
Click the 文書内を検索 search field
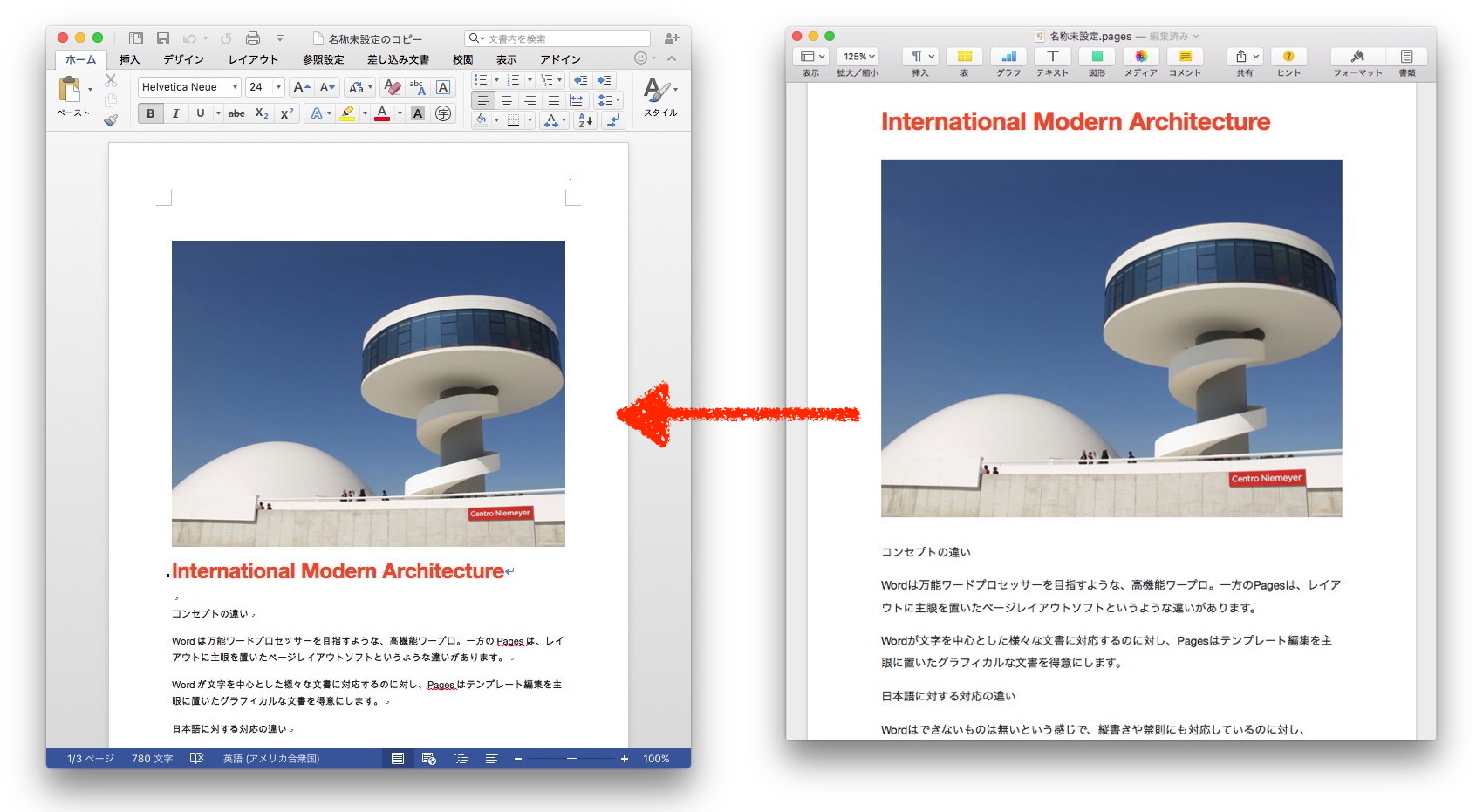tap(563, 38)
